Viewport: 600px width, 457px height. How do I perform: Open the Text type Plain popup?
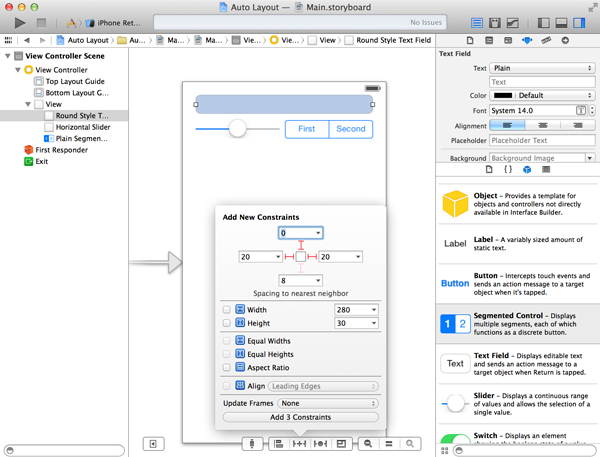coord(542,68)
